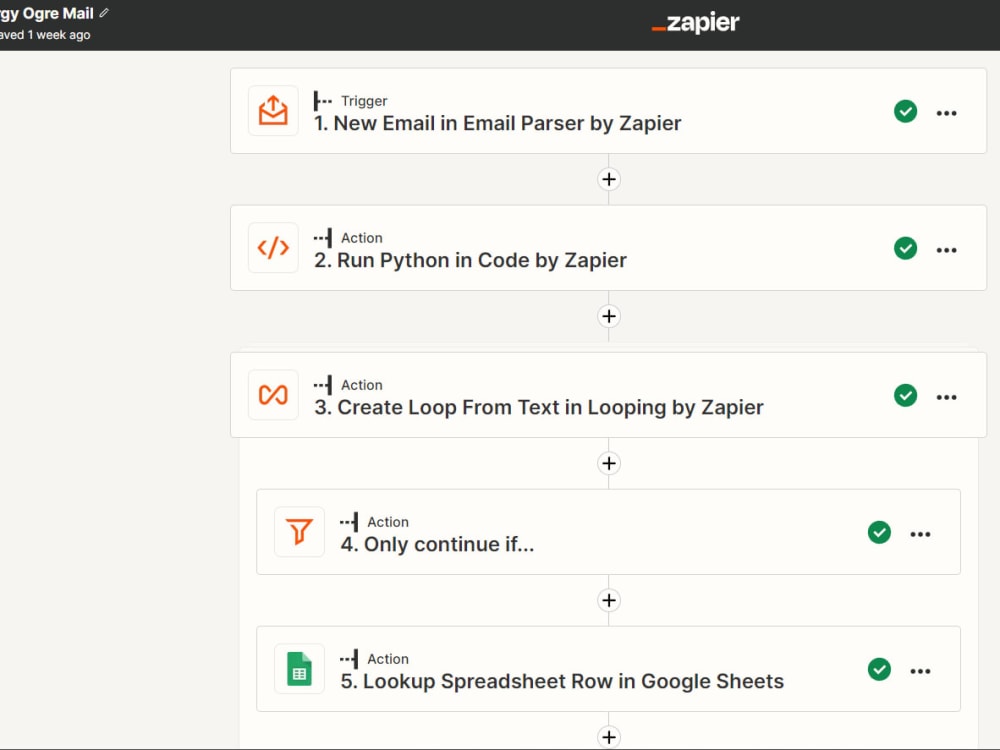Add a step between Run Python and Create Loop
The height and width of the screenshot is (750, 1000).
point(609,316)
